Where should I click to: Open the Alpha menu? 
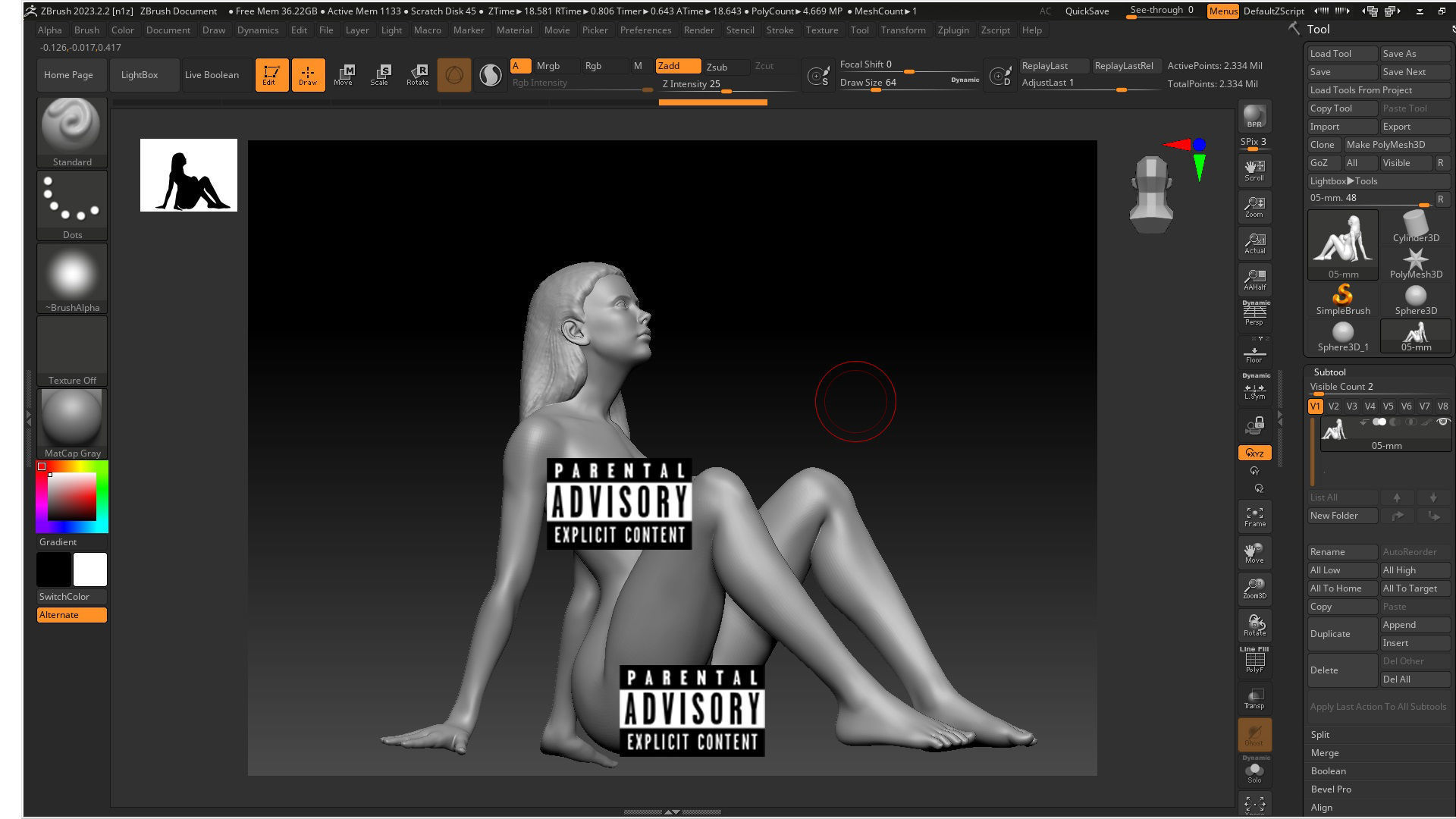pyautogui.click(x=49, y=30)
